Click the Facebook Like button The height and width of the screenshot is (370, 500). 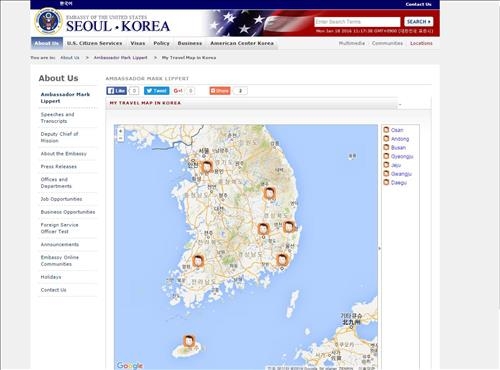pyautogui.click(x=116, y=91)
